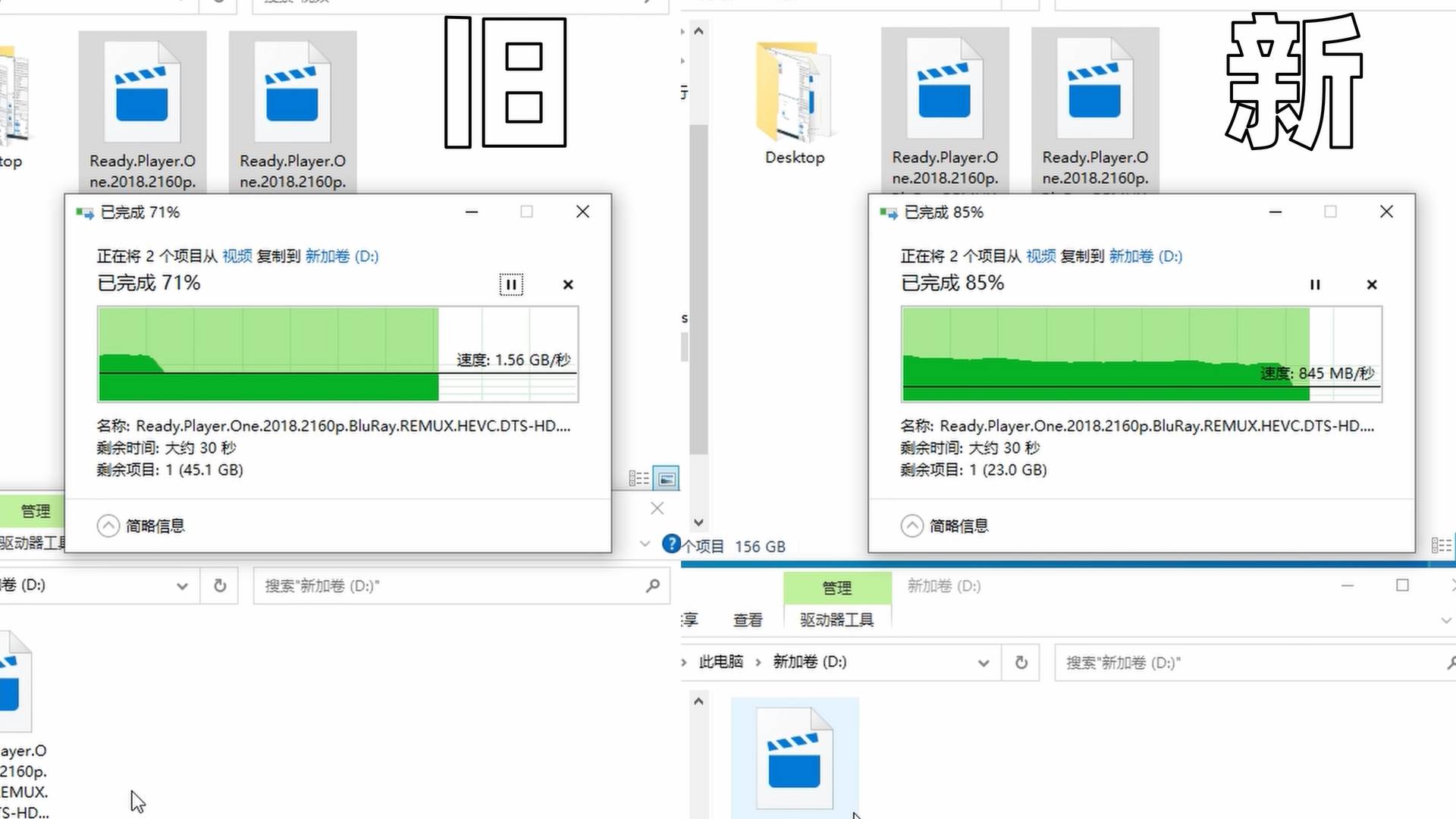Image resolution: width=1456 pixels, height=819 pixels.
Task: Click the details view icon in the status bar
Action: click(639, 478)
